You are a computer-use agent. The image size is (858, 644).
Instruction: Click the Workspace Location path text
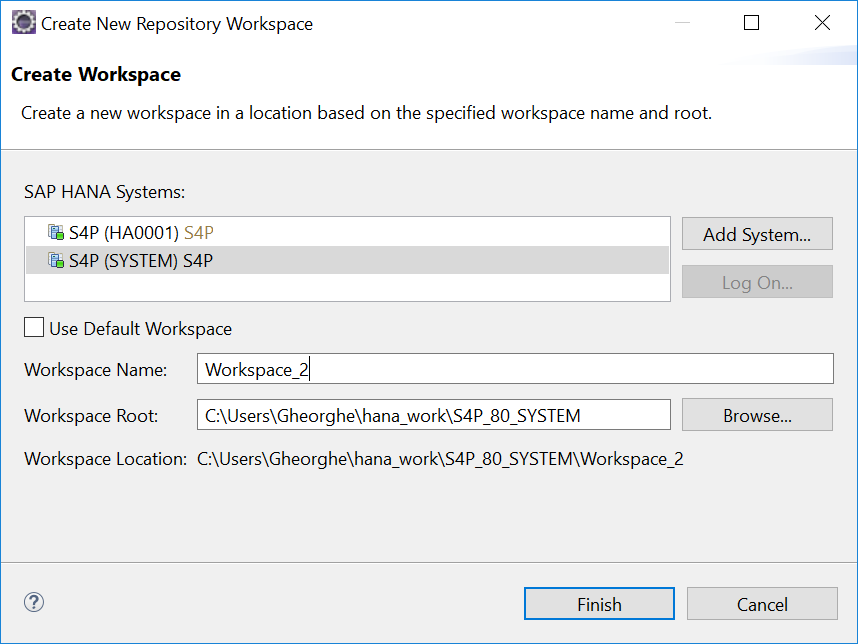pos(440,459)
